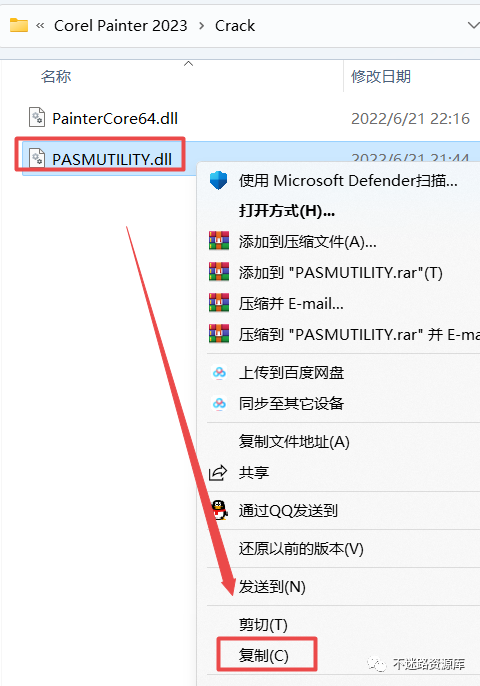Sort files by the 名称 column header
This screenshot has width=480, height=686.
click(x=56, y=77)
